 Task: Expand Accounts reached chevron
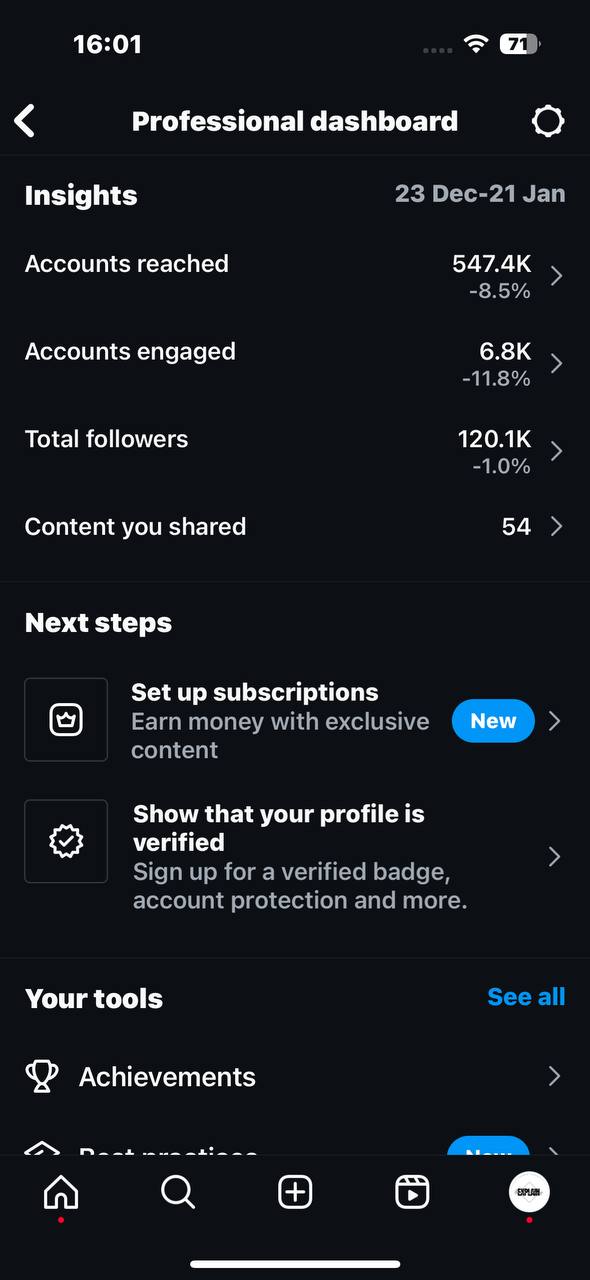point(557,276)
